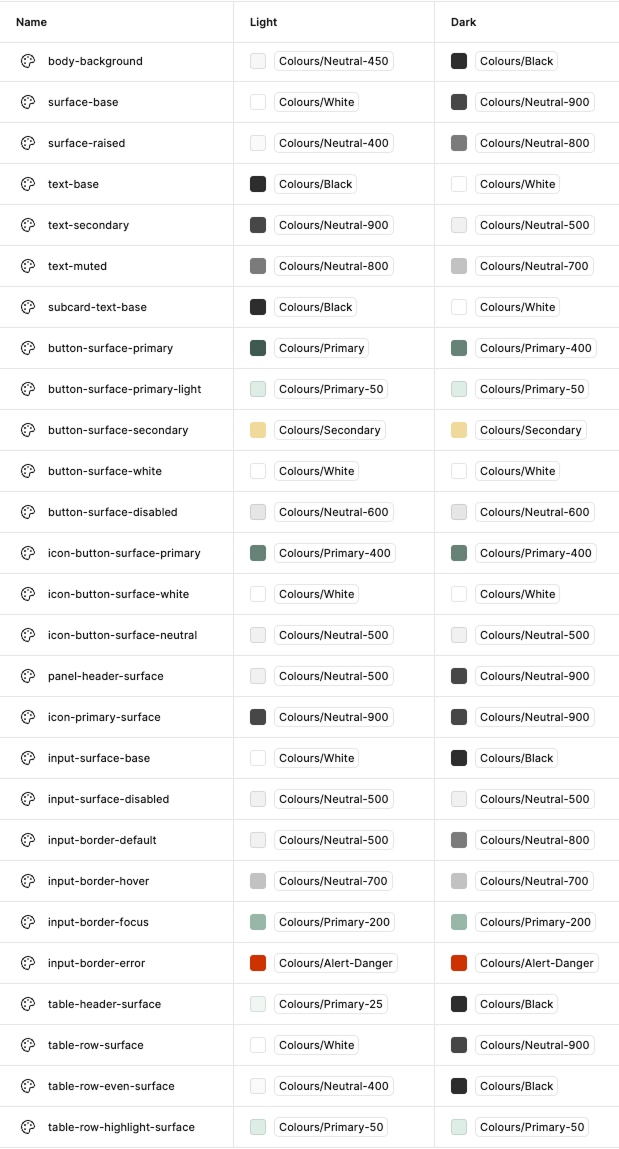Image resolution: width=619 pixels, height=1149 pixels.
Task: Click the palette icon for table-row-highlight-surface
Action: coord(27,1127)
